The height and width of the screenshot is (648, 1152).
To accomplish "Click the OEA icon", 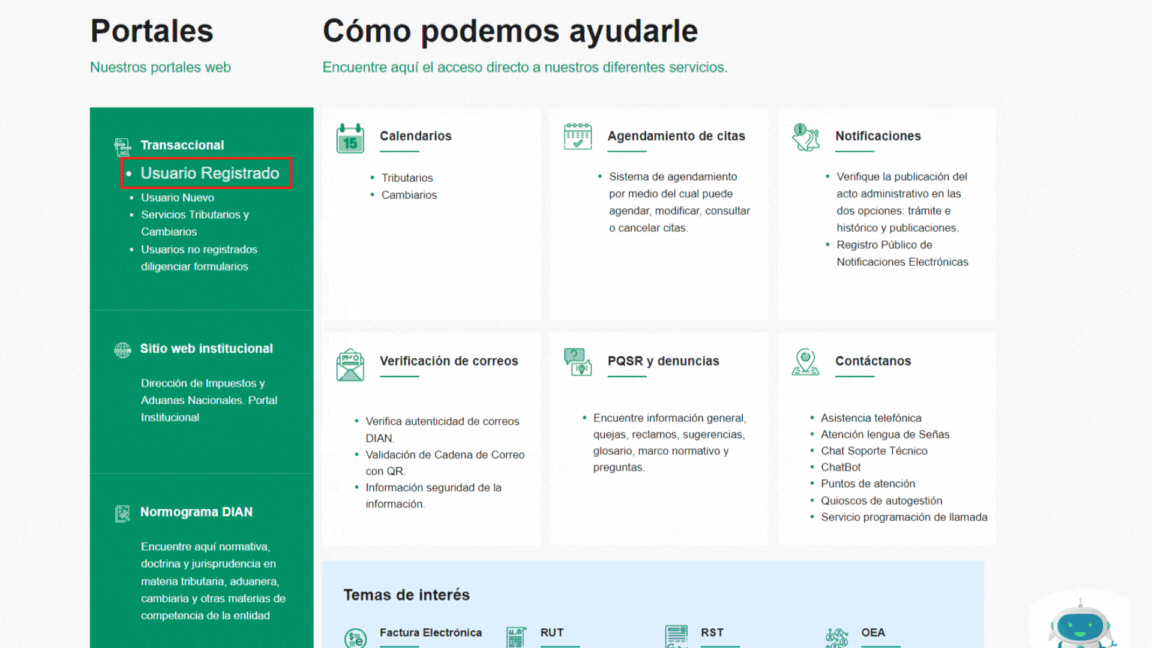I will click(837, 637).
